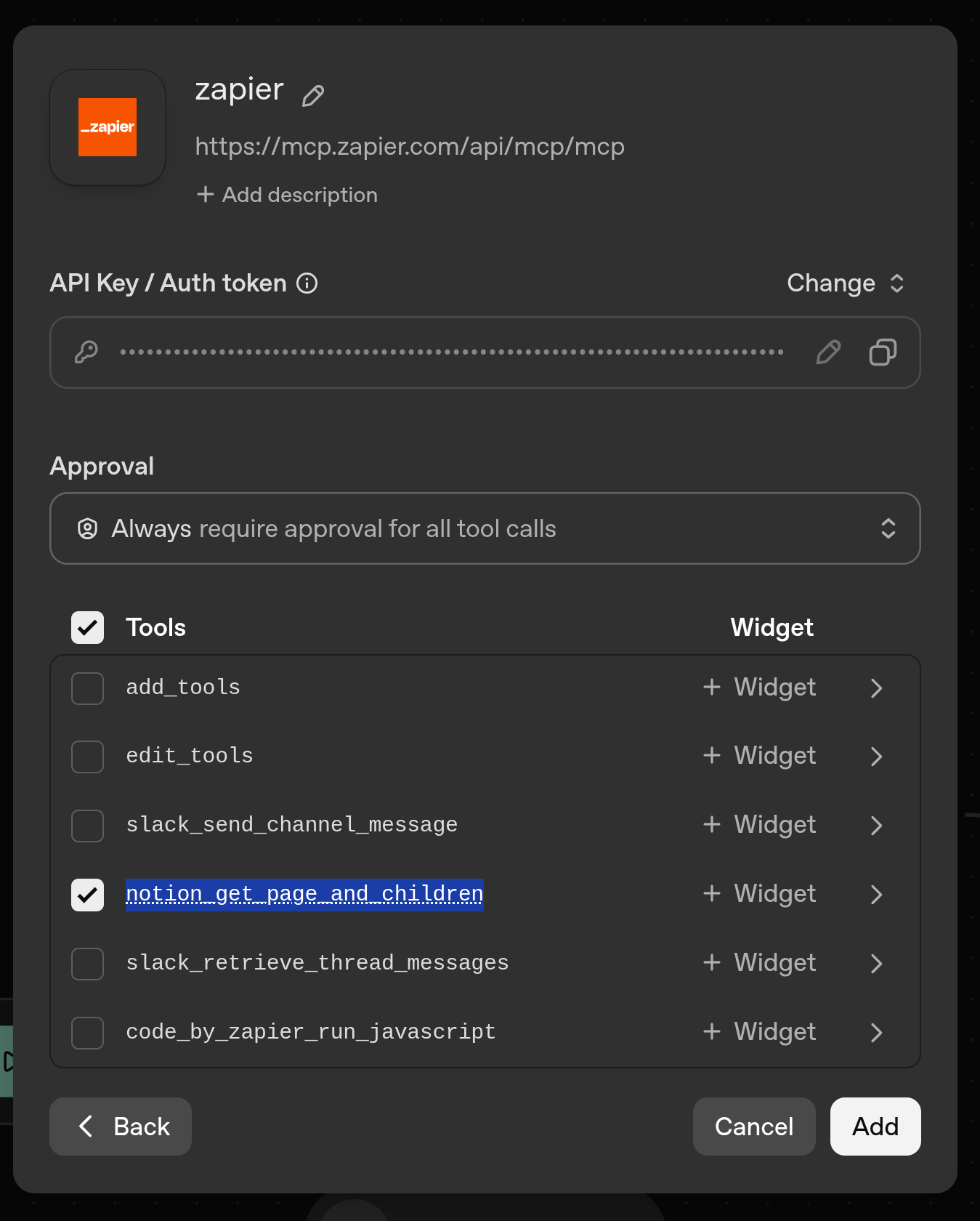The width and height of the screenshot is (980, 1221).
Task: Enable the slack_retrieve_thread_messages checkbox
Action: point(87,964)
